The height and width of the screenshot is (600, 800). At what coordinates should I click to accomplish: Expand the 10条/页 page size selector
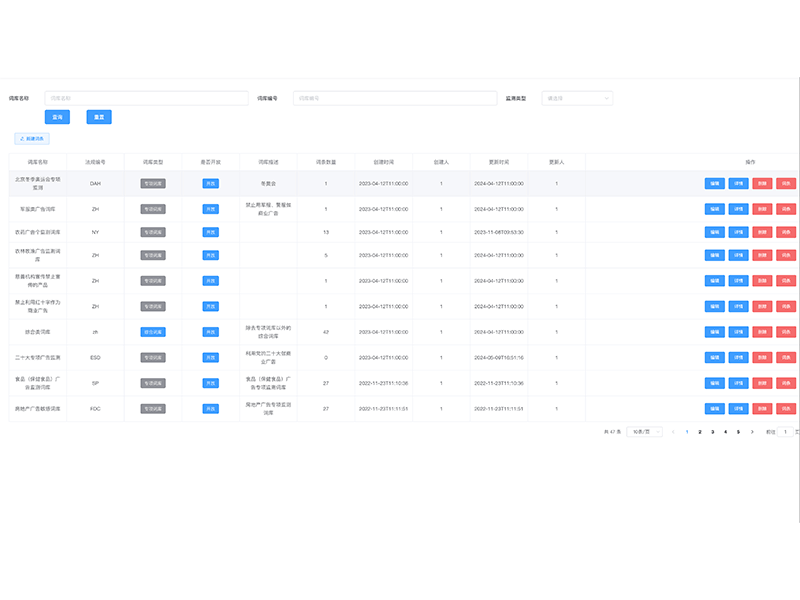point(644,432)
